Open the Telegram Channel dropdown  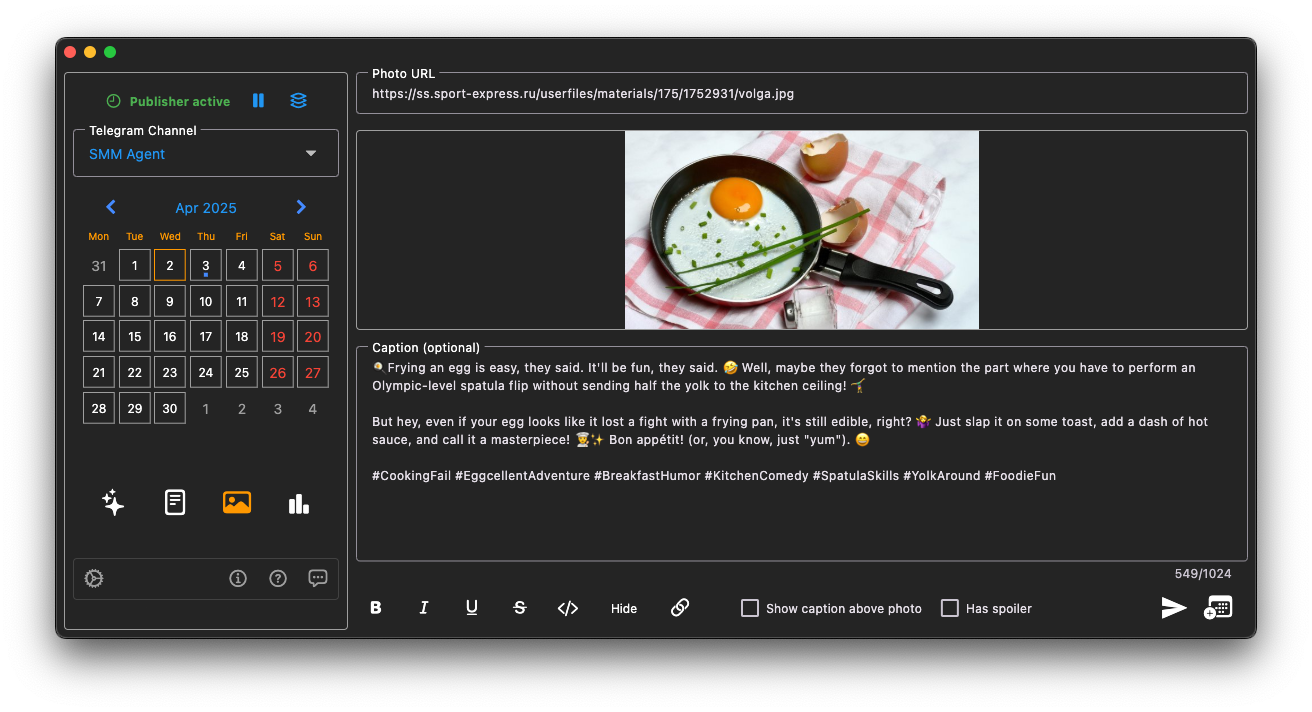[x=206, y=154]
